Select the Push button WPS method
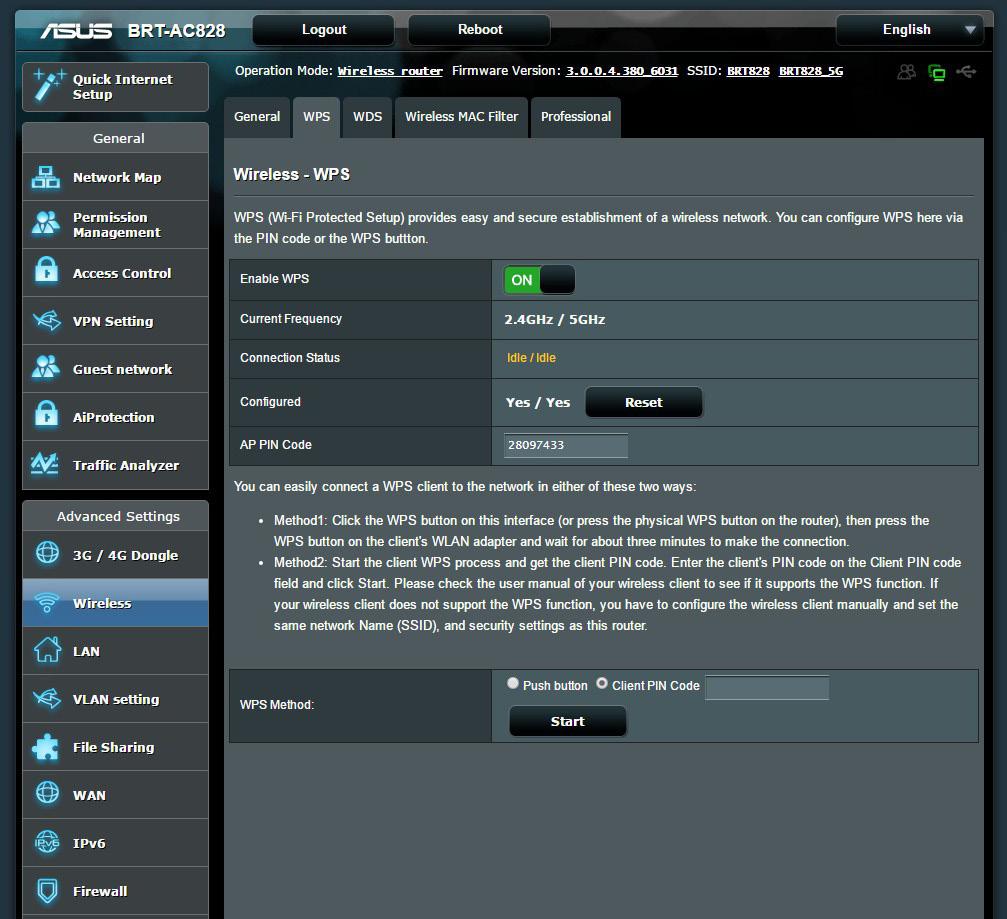Viewport: 1007px width, 919px height. [x=512, y=683]
